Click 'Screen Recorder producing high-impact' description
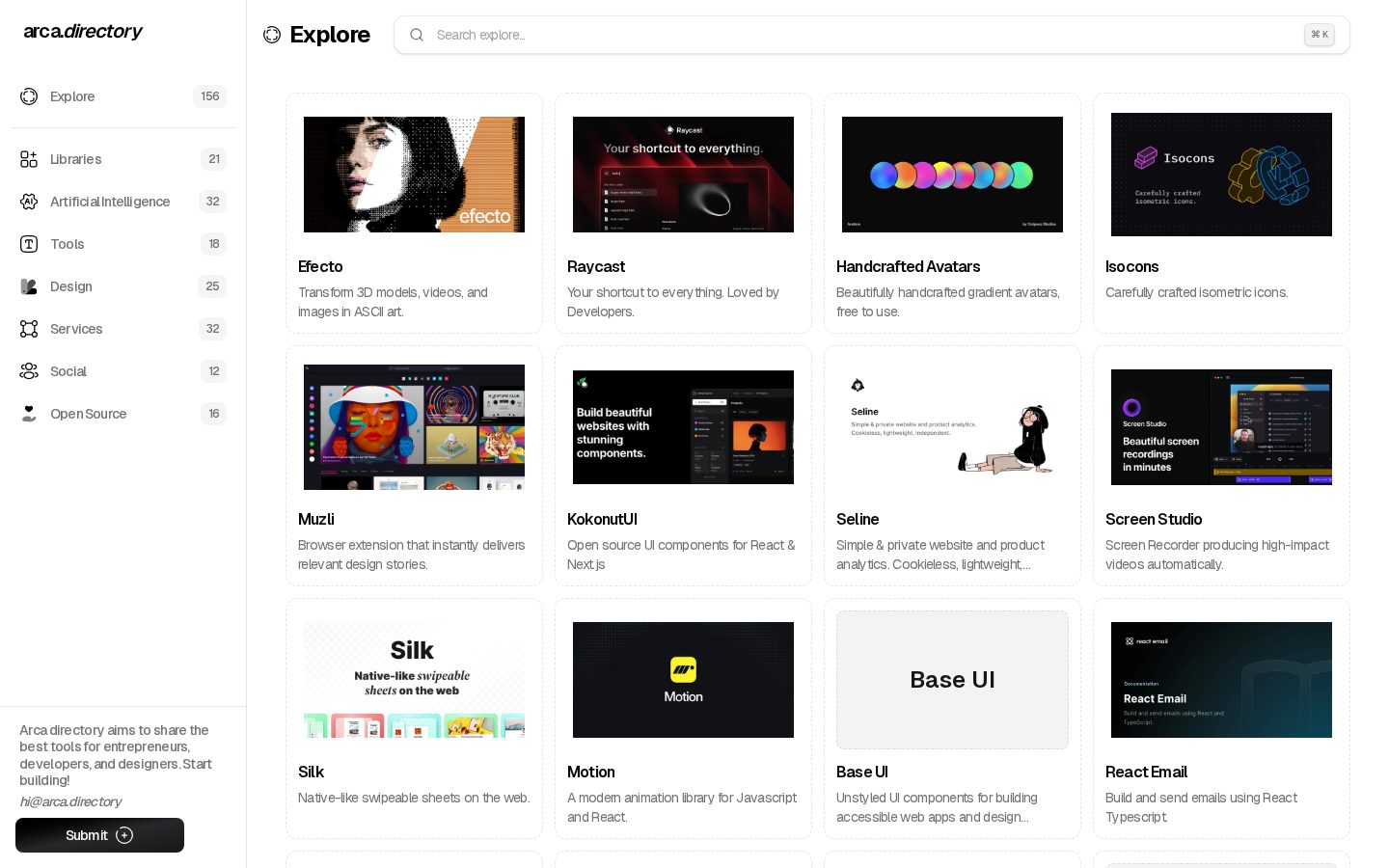The image size is (1389, 868). click(1217, 555)
